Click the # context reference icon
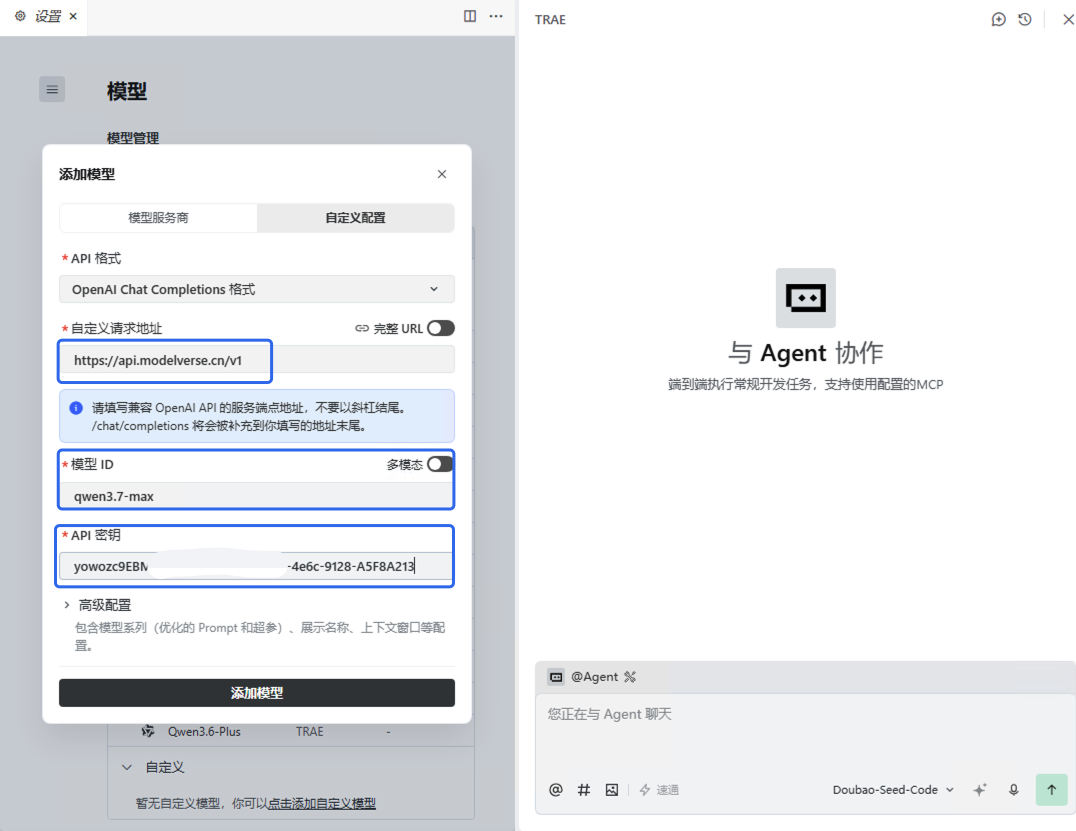Screen dimensions: 1076x831 (584, 790)
